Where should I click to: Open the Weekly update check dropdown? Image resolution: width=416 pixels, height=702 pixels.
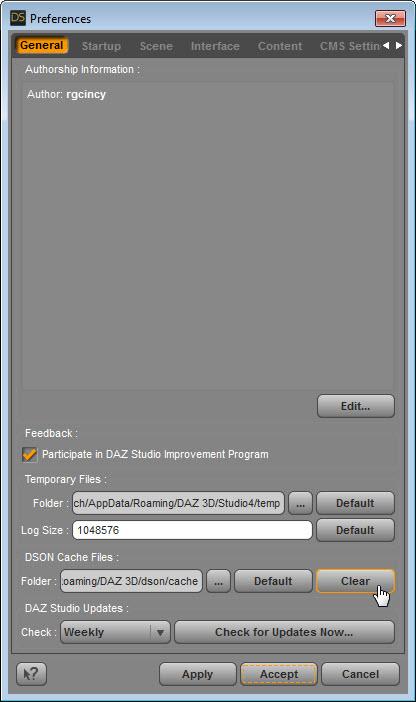tap(116, 632)
